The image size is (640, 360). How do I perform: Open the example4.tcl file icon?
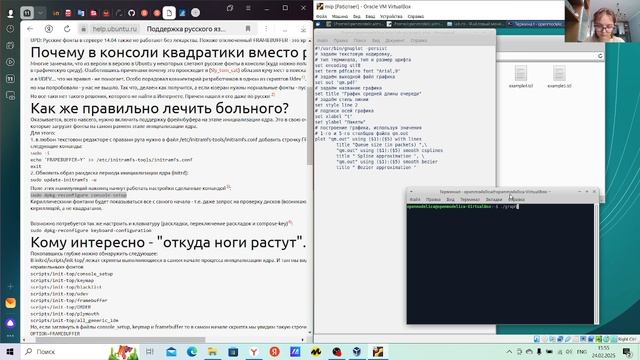[x=521, y=77]
